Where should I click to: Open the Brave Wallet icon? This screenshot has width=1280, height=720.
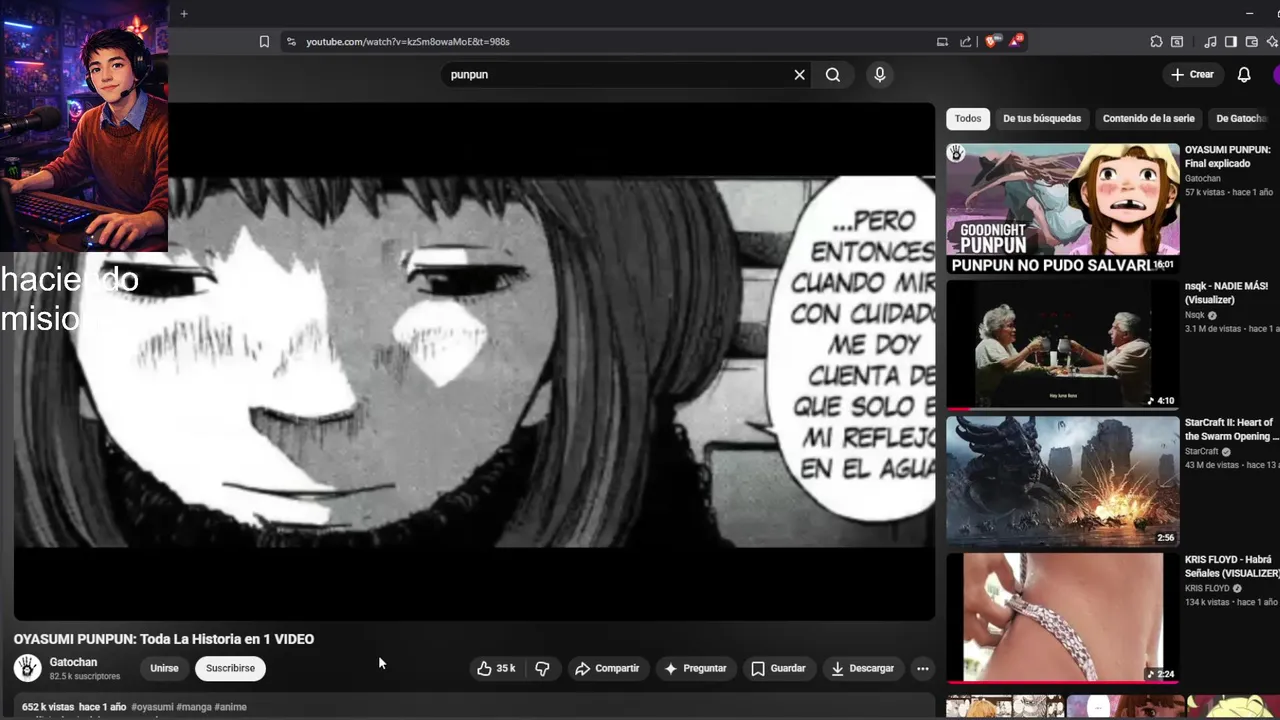[x=1251, y=42]
